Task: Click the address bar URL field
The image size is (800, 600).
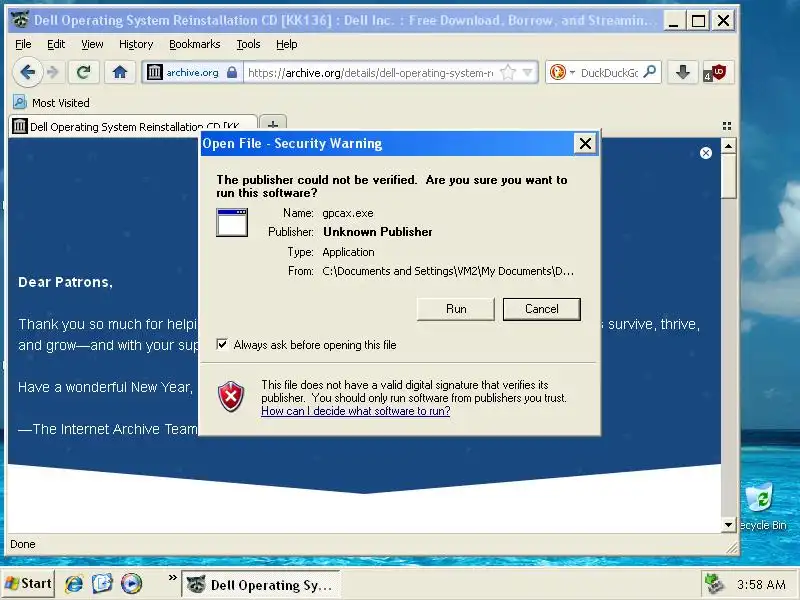Action: point(370,73)
